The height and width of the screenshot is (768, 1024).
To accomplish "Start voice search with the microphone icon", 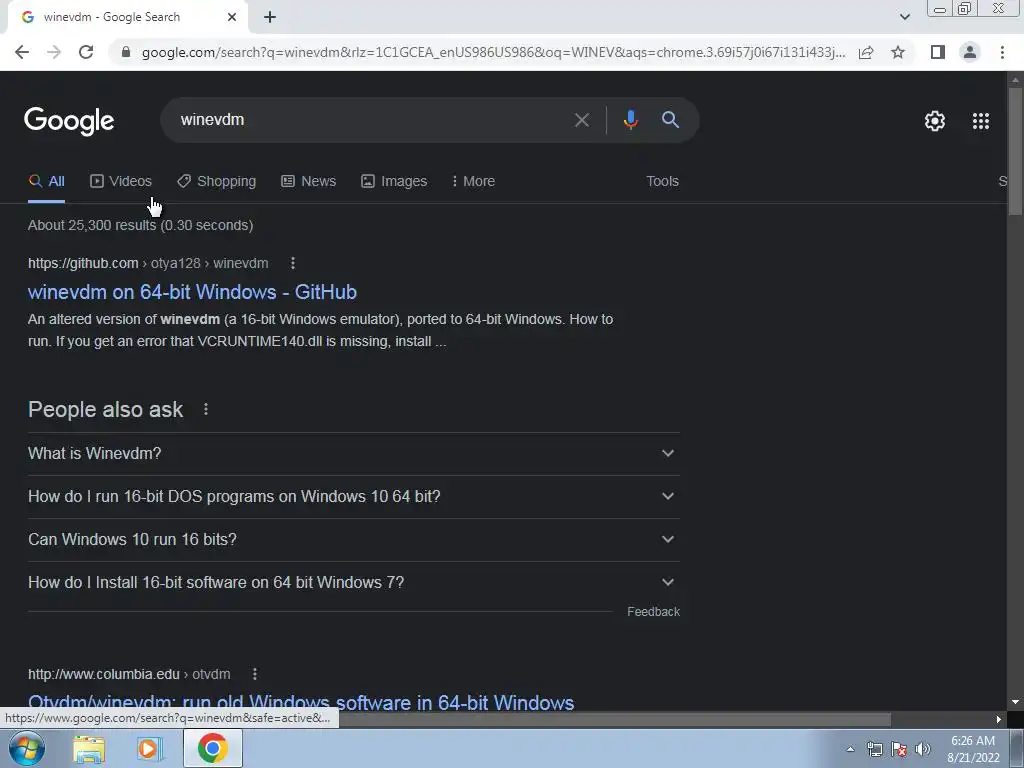I will tap(630, 120).
